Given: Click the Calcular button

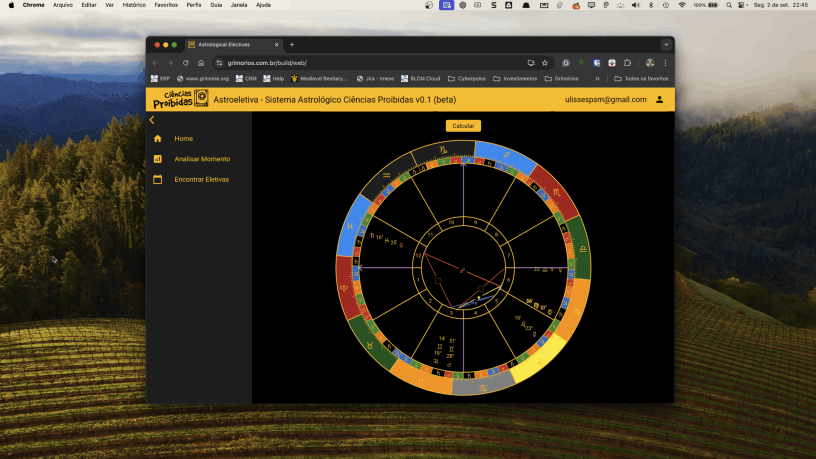Looking at the screenshot, I should click(x=463, y=126).
